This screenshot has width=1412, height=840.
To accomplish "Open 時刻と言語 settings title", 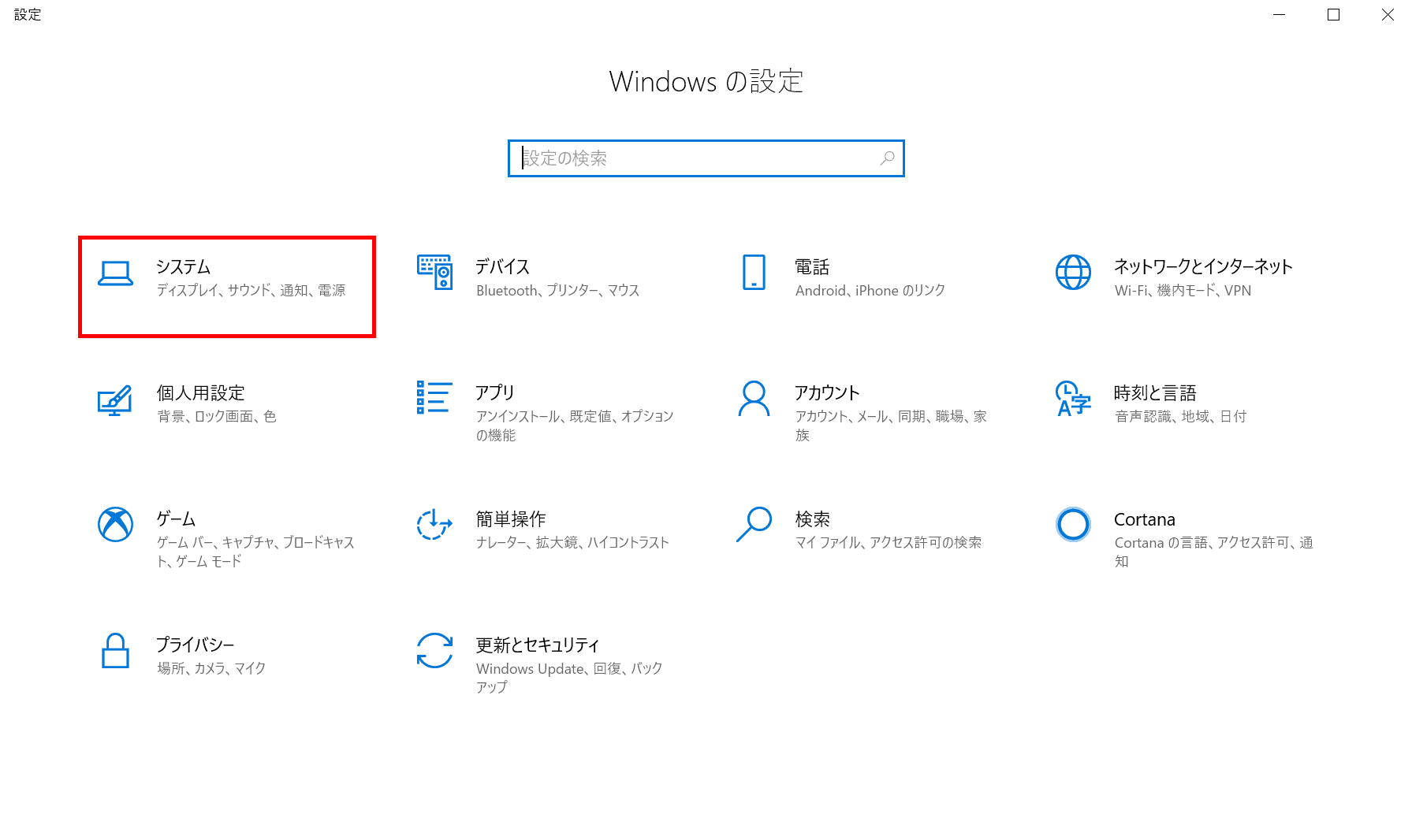I will click(1155, 393).
